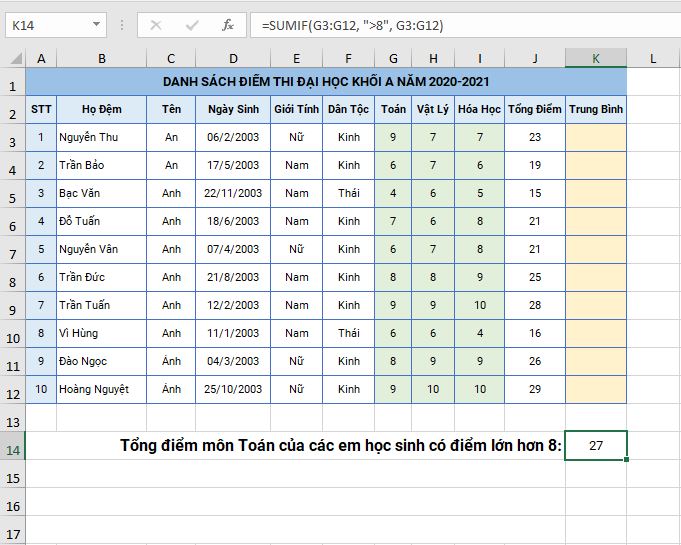The width and height of the screenshot is (681, 545).
Task: Click birth date 22/11/2003
Action: pyautogui.click(x=233, y=193)
